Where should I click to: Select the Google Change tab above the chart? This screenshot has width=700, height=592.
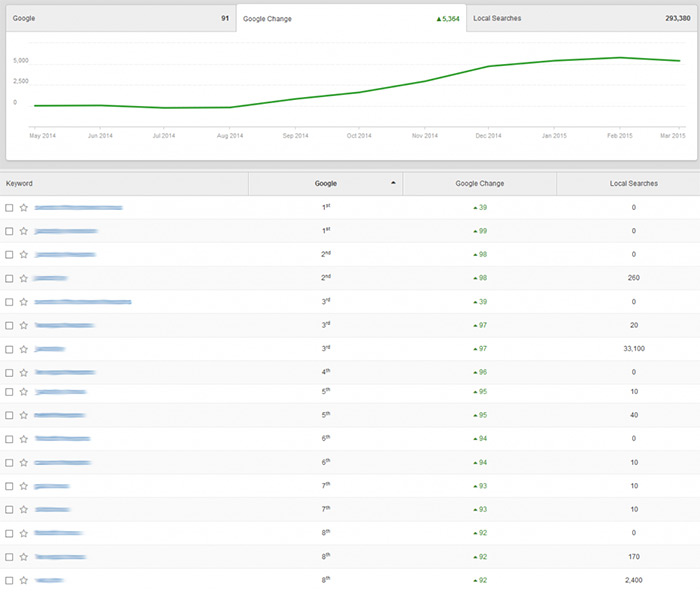(x=351, y=18)
